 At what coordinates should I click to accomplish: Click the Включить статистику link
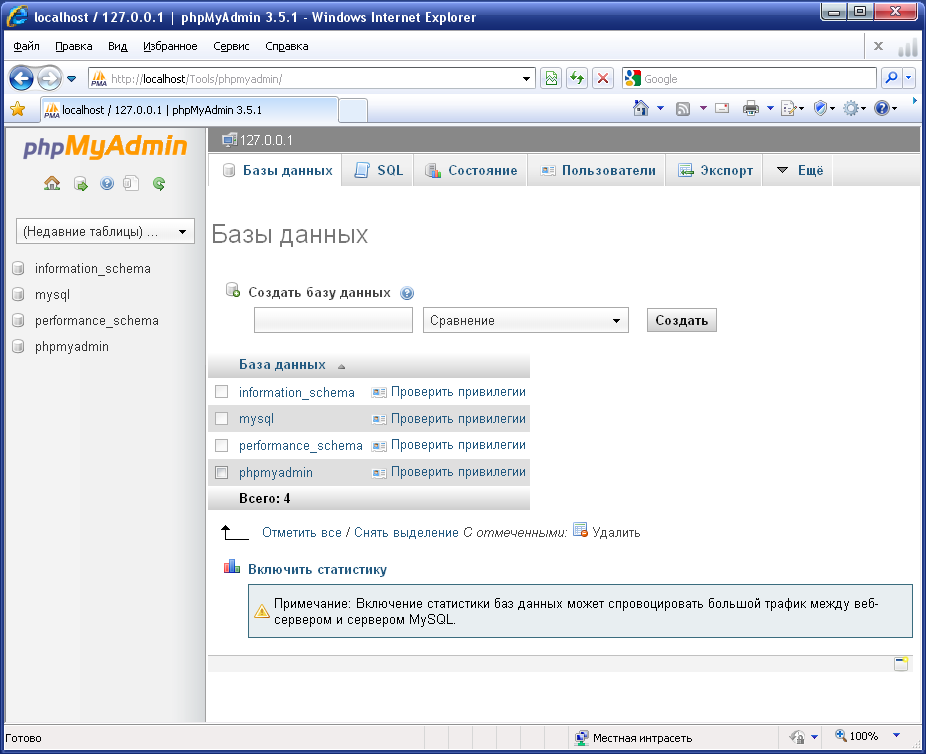point(318,570)
